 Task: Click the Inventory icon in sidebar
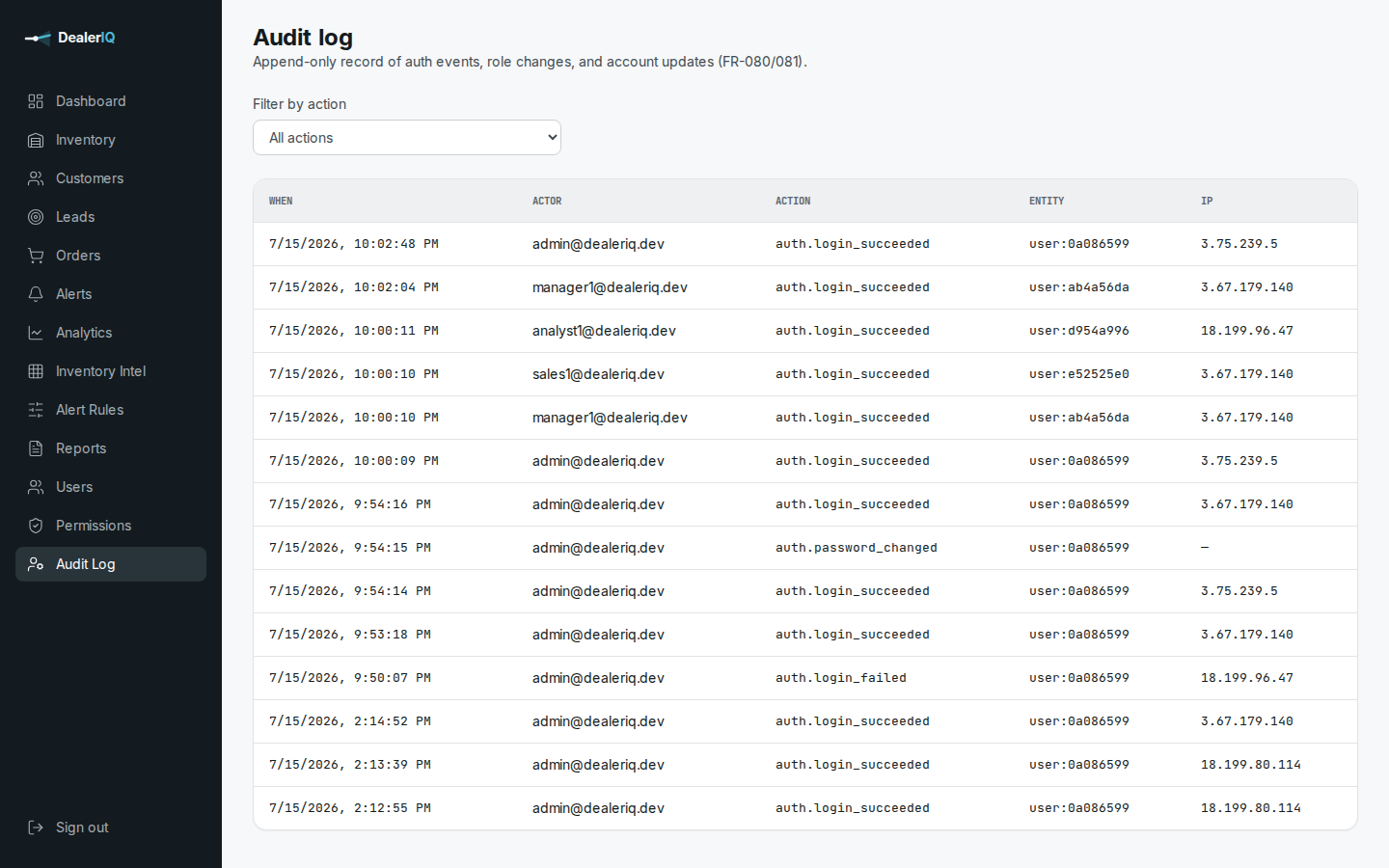[x=36, y=140]
